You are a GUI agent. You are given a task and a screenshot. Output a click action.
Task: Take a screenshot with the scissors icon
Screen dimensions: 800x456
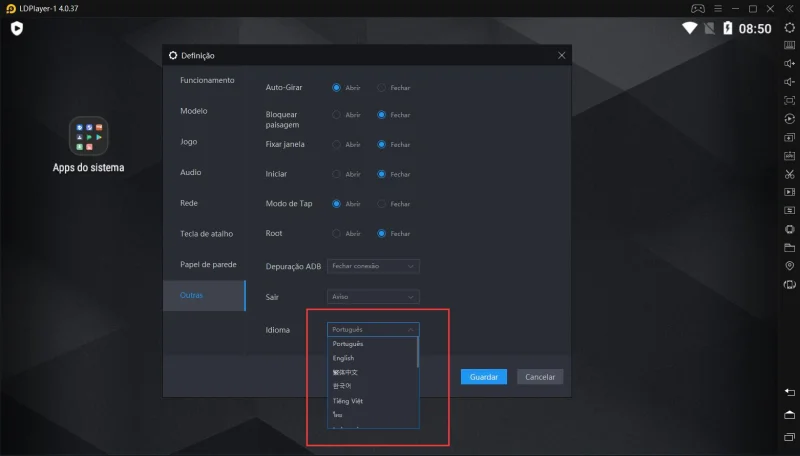point(789,174)
